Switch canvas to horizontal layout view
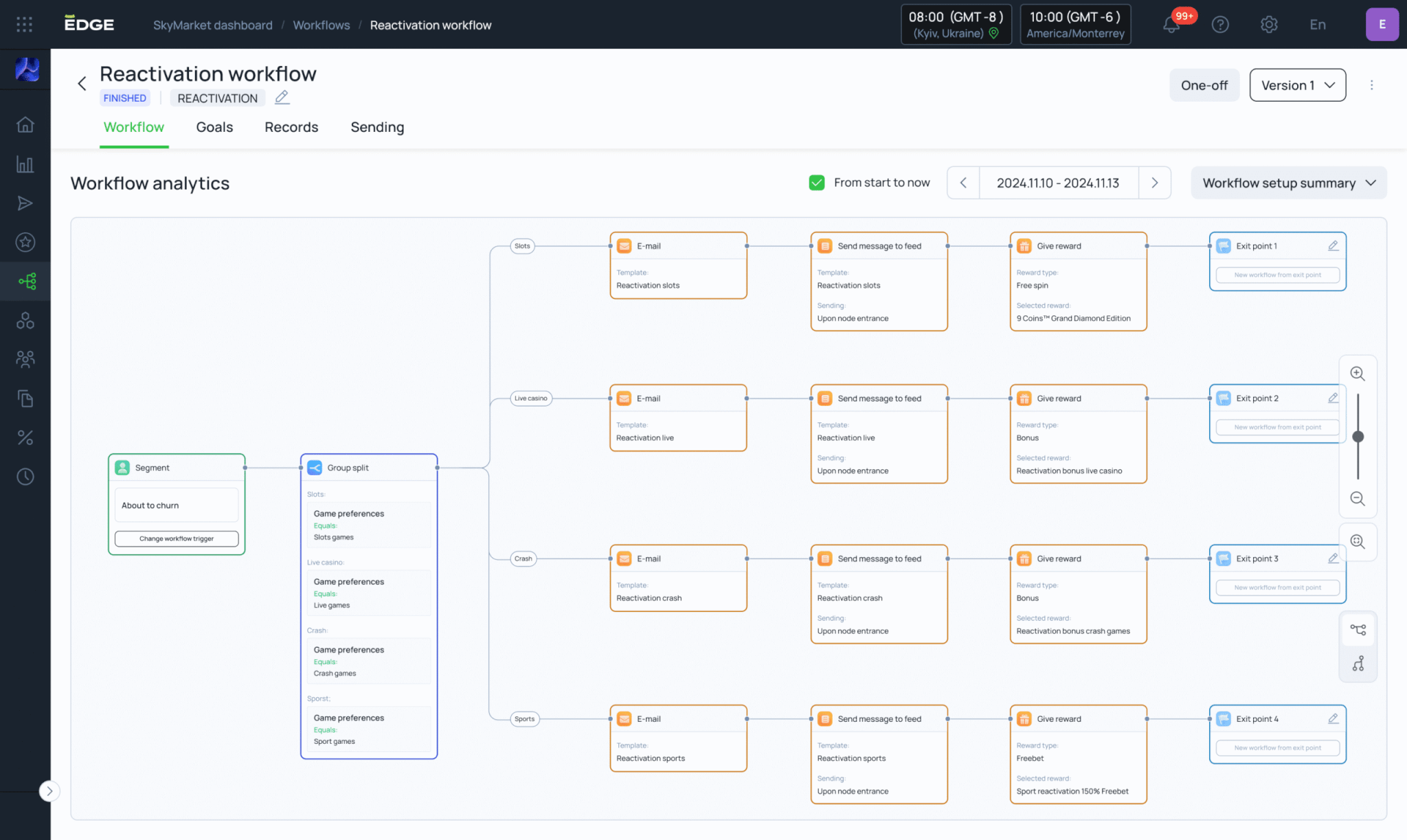The image size is (1407, 840). coord(1358,628)
